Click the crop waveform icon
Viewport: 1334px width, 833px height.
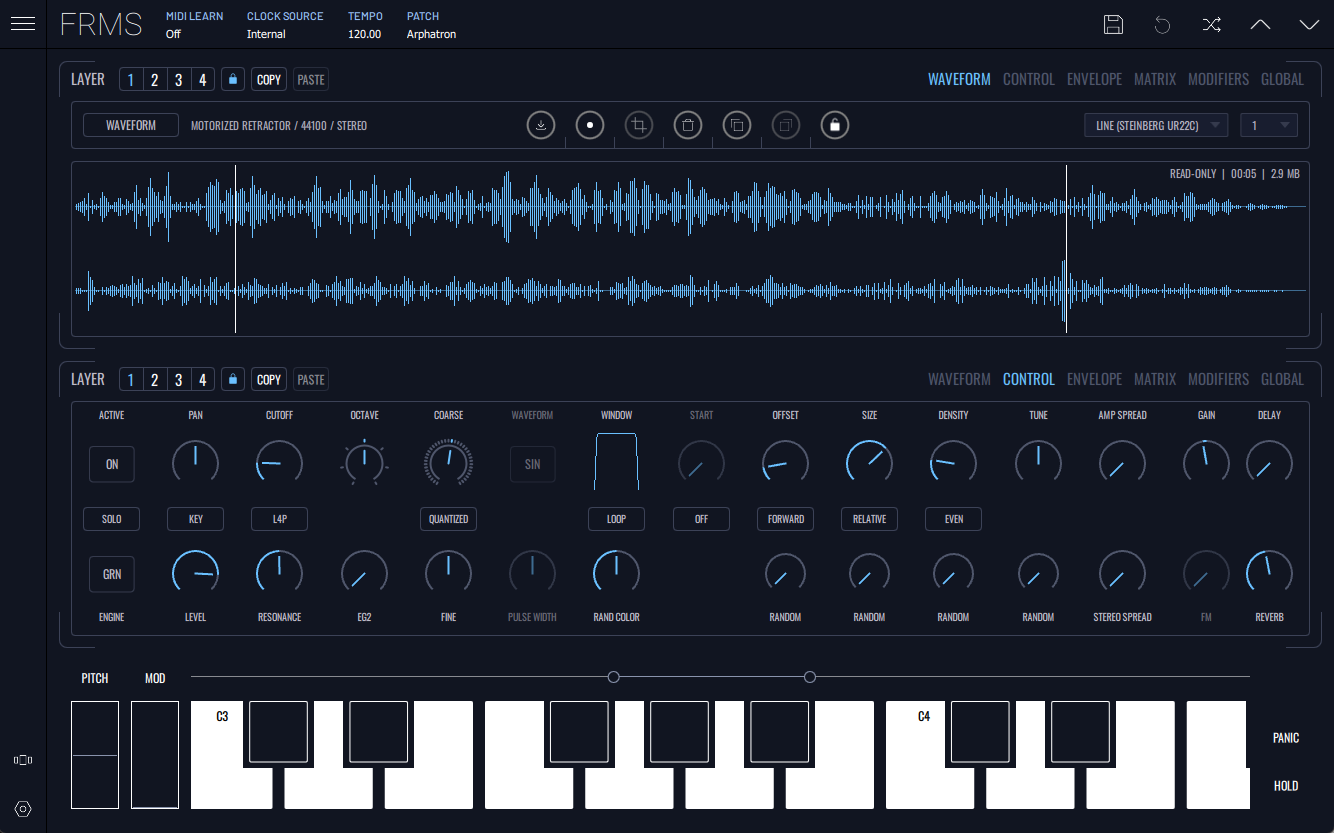coord(639,126)
